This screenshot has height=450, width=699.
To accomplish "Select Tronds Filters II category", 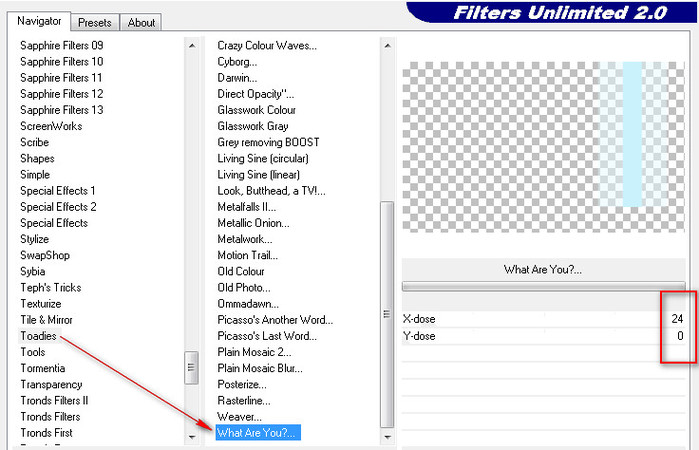I will coord(54,400).
